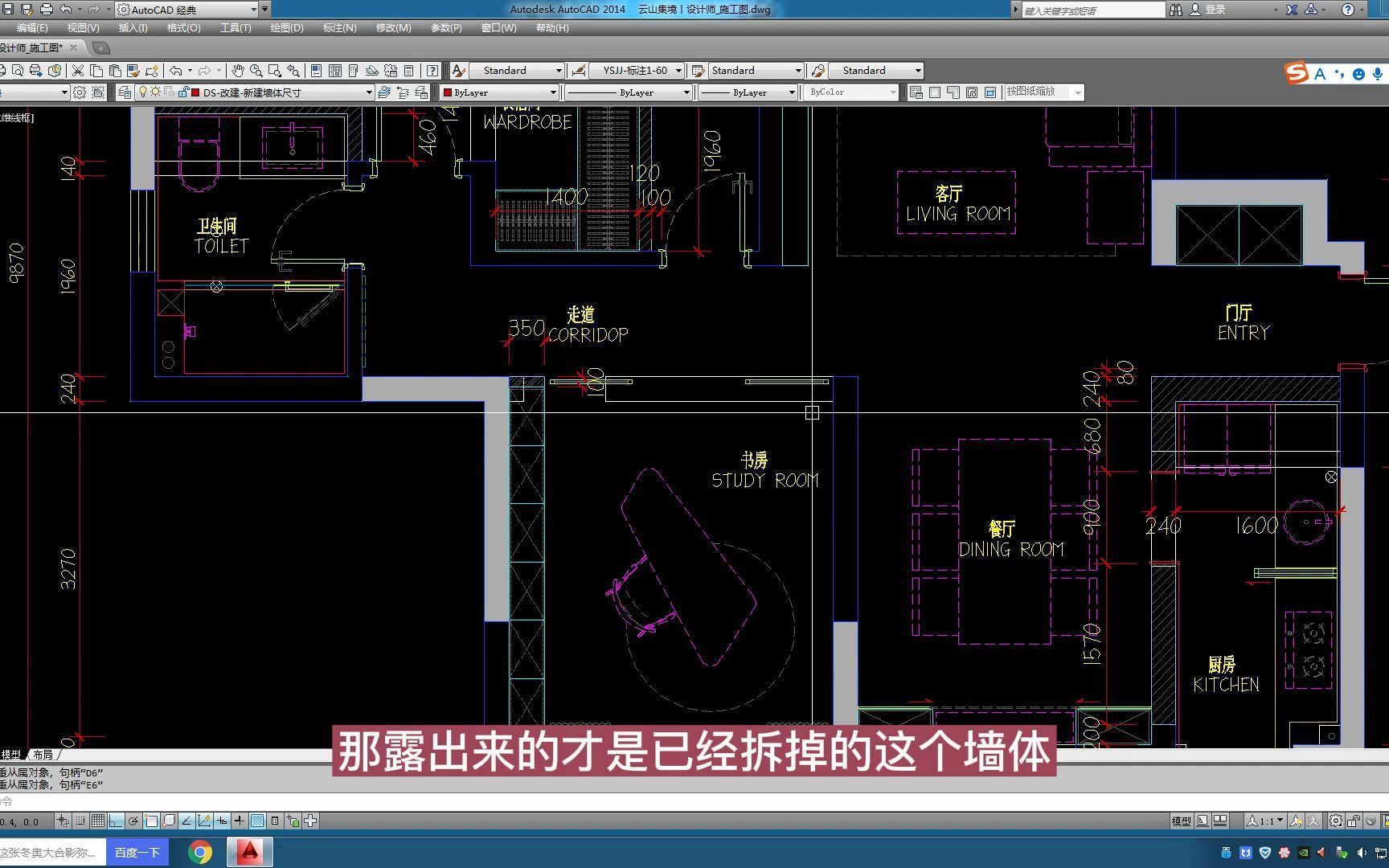Open the Properties palette icon
The height and width of the screenshot is (868, 1389).
316,71
